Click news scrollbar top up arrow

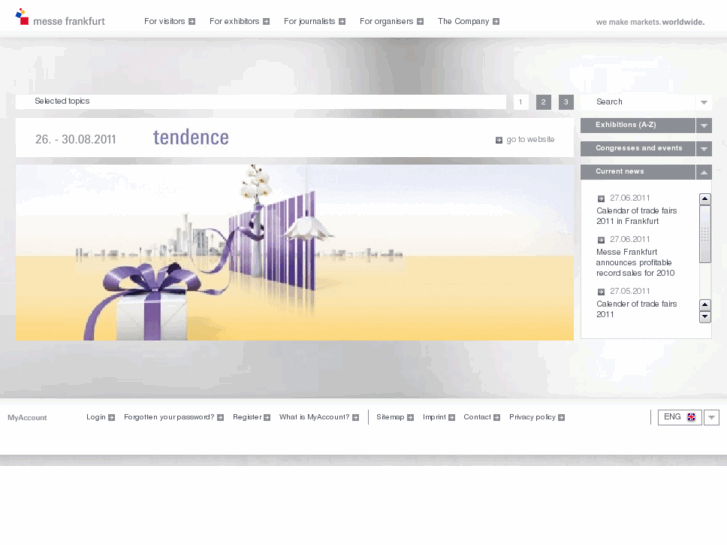click(x=705, y=199)
